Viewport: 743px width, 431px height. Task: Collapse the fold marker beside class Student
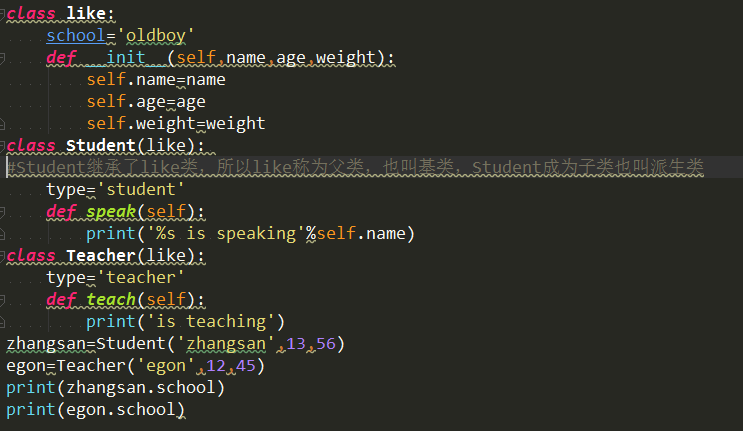pos(2,145)
